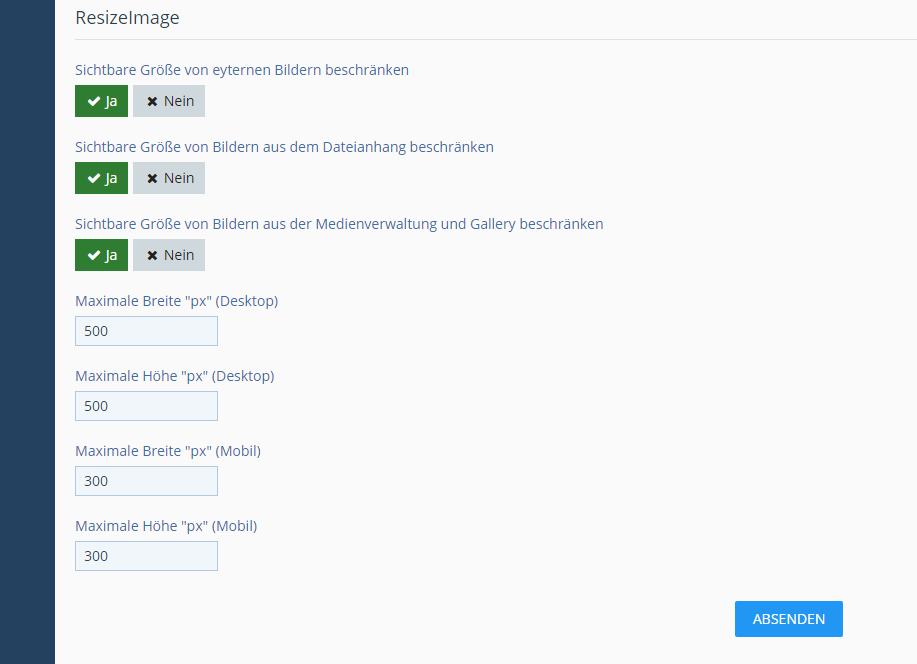Click the 'Maximale Breite "px" (Desktop)' label

[x=176, y=301]
